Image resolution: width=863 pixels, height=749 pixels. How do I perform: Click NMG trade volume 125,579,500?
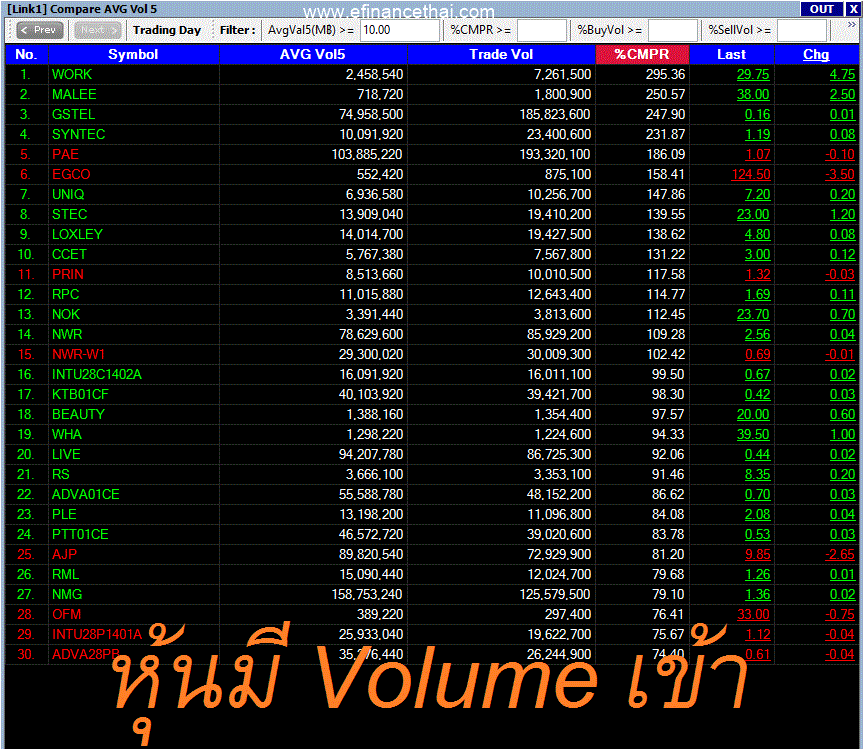[x=555, y=594]
